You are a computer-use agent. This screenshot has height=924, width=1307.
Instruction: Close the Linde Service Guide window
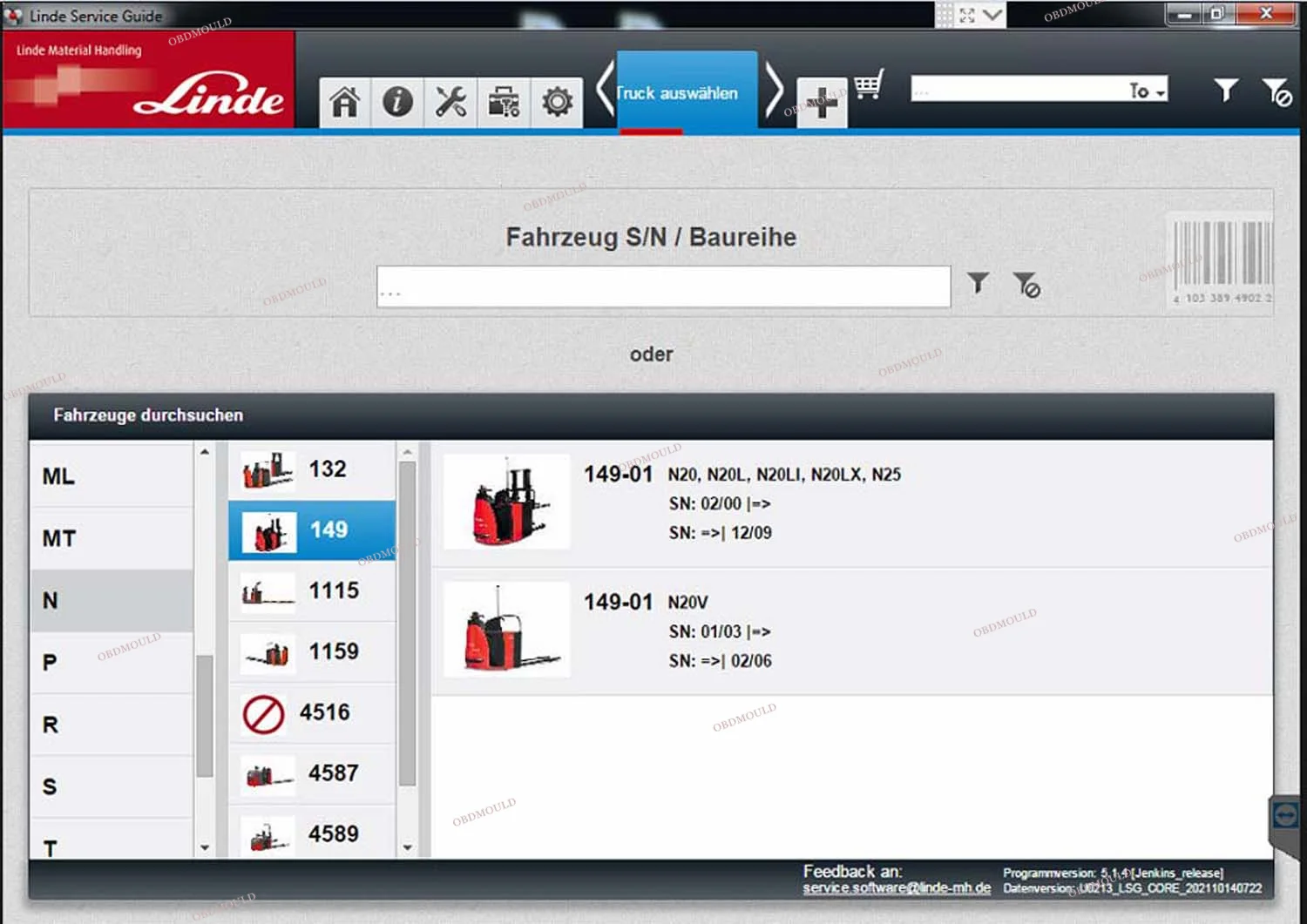coord(1266,14)
